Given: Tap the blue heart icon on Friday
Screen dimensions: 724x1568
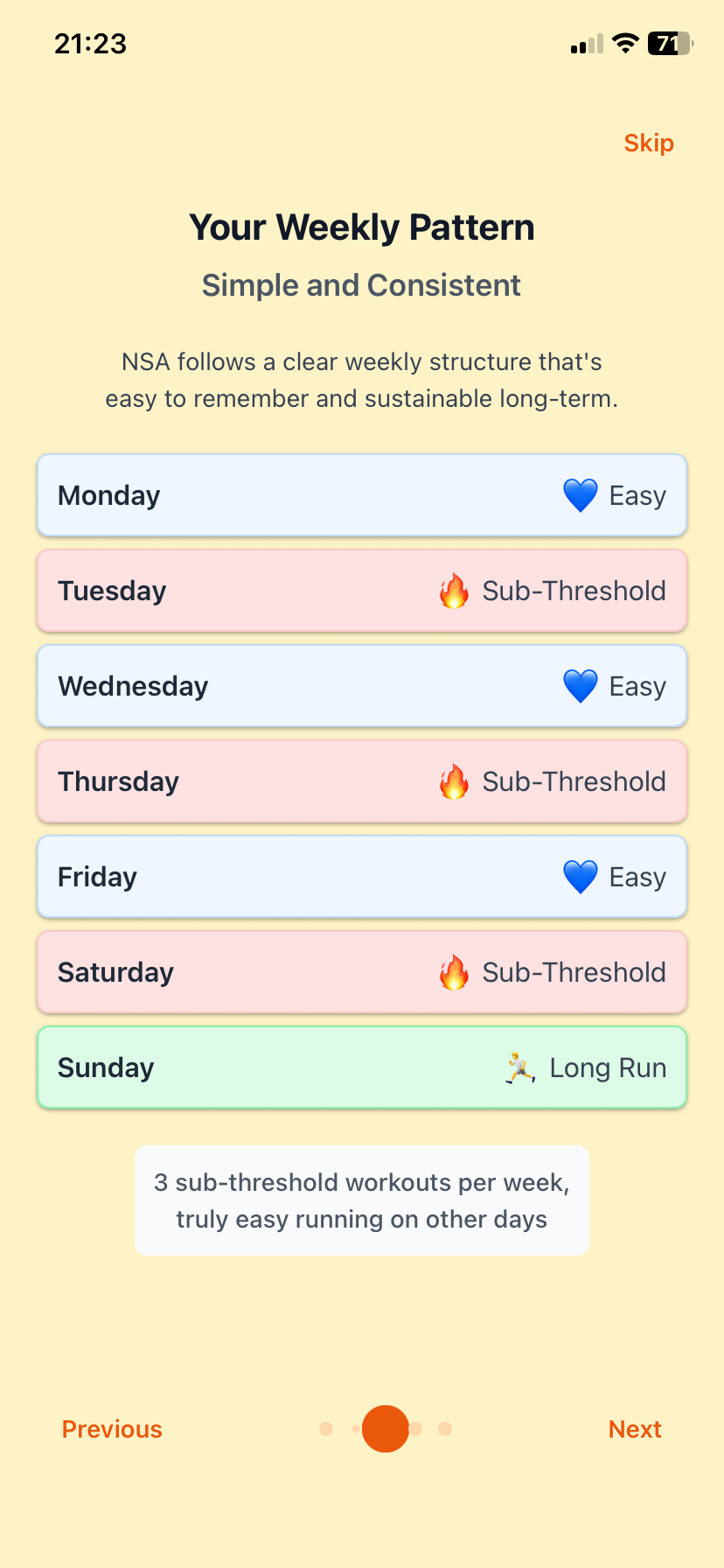Looking at the screenshot, I should tap(580, 877).
